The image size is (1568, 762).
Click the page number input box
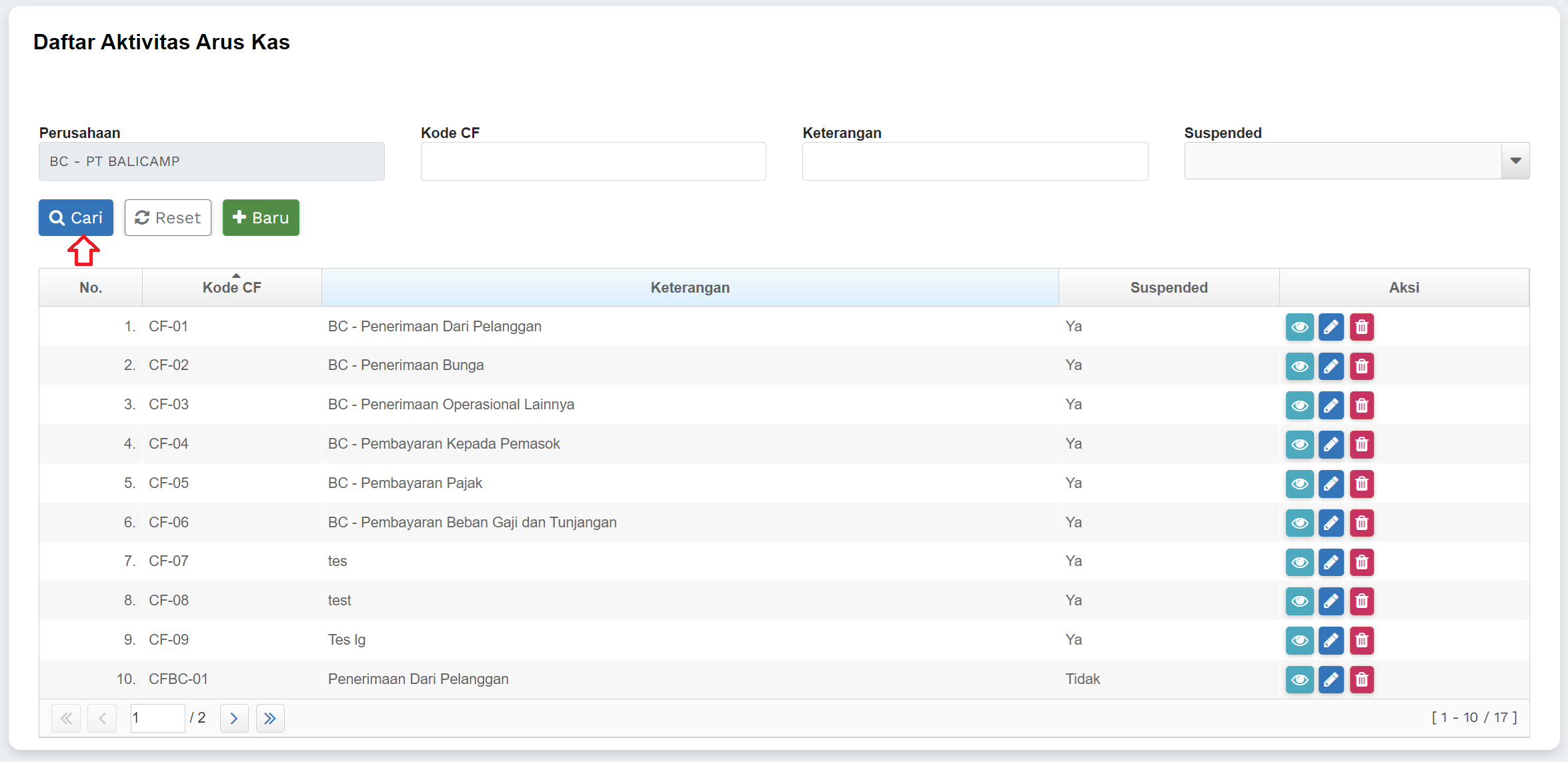tap(157, 718)
